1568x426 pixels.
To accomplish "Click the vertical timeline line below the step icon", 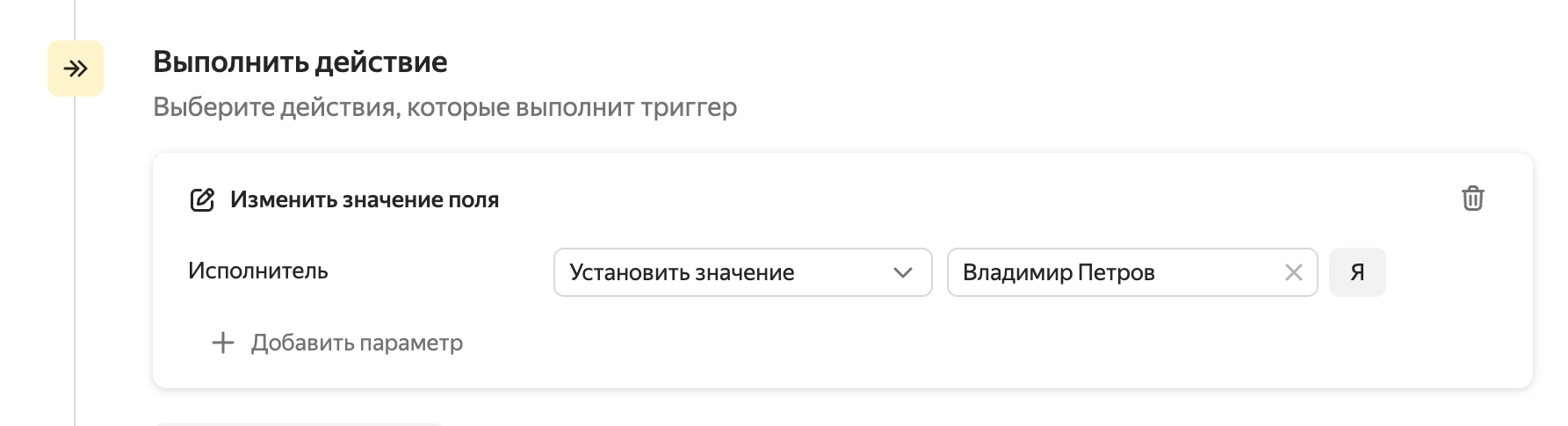I will (x=75, y=264).
